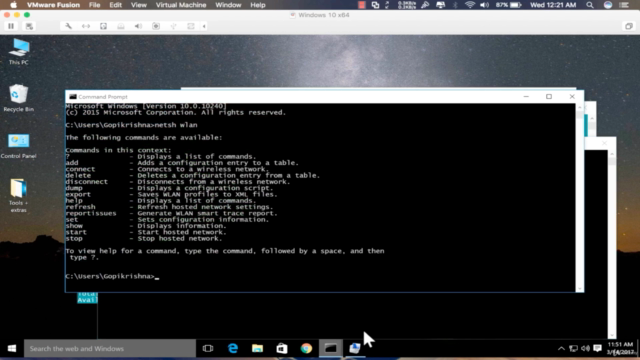The width and height of the screenshot is (640, 360).
Task: Open virtual machine settings wrench icon
Action: point(68,26)
